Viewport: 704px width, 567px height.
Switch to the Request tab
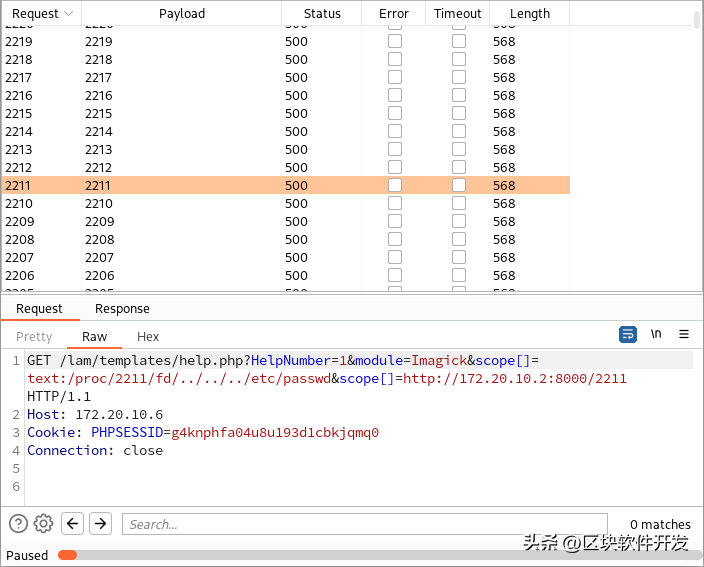[40, 309]
